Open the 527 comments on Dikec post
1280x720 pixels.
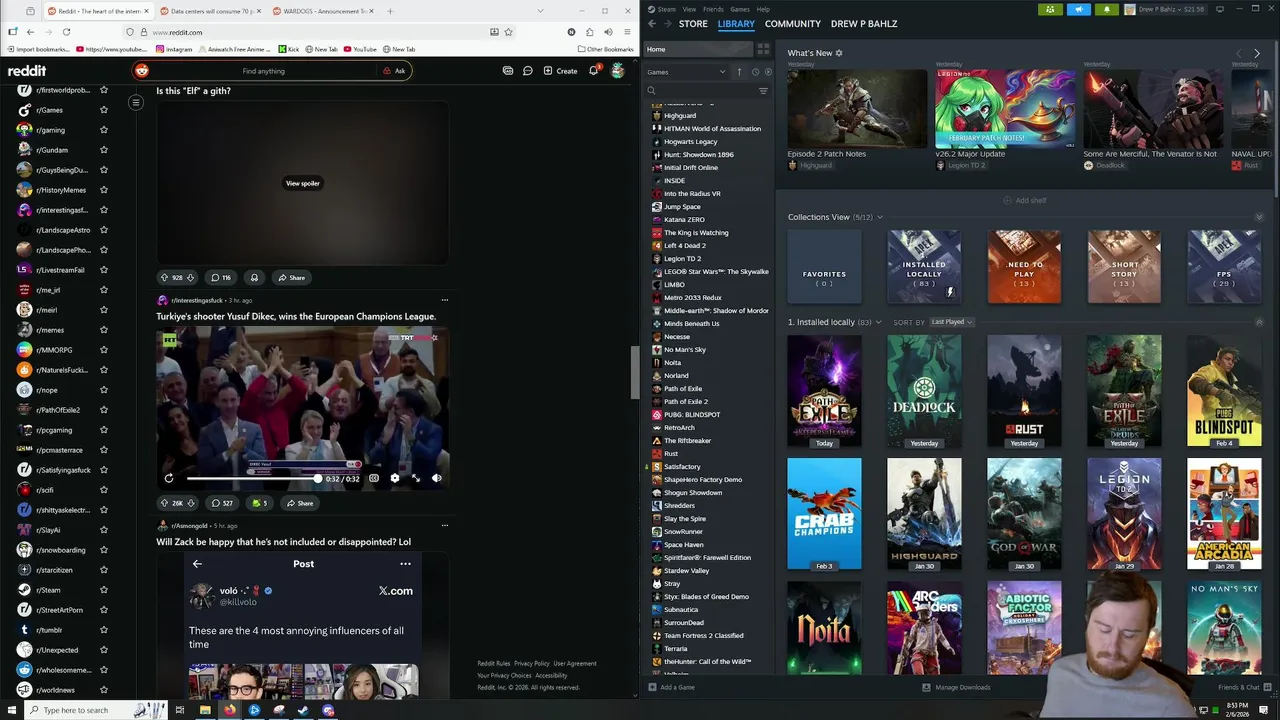coord(222,503)
